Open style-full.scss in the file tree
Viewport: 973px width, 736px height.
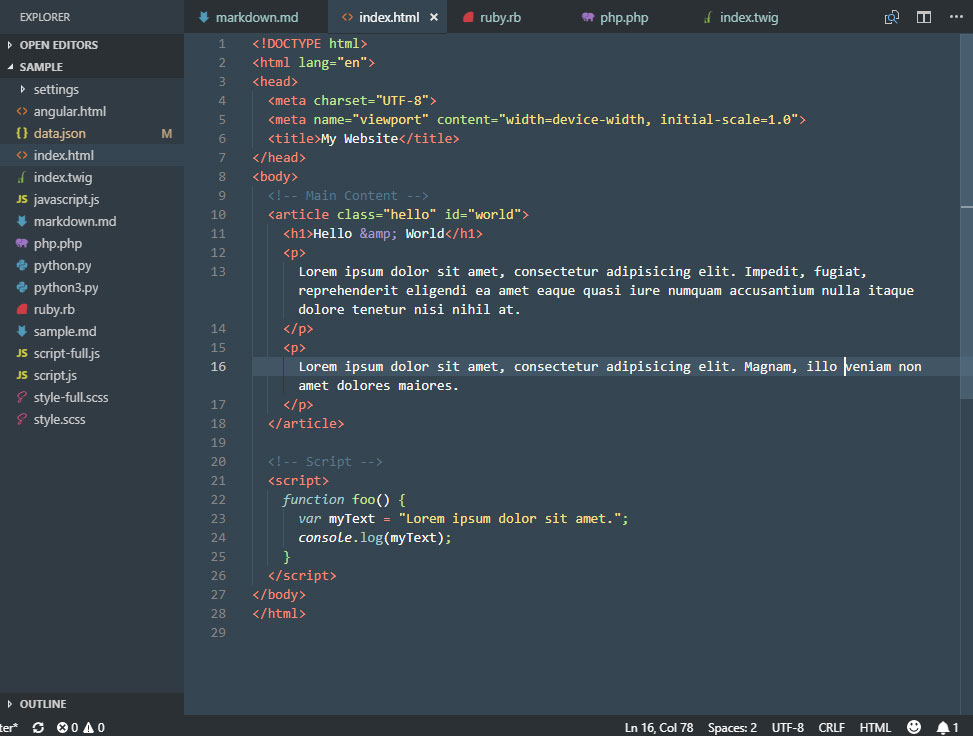coord(92,397)
